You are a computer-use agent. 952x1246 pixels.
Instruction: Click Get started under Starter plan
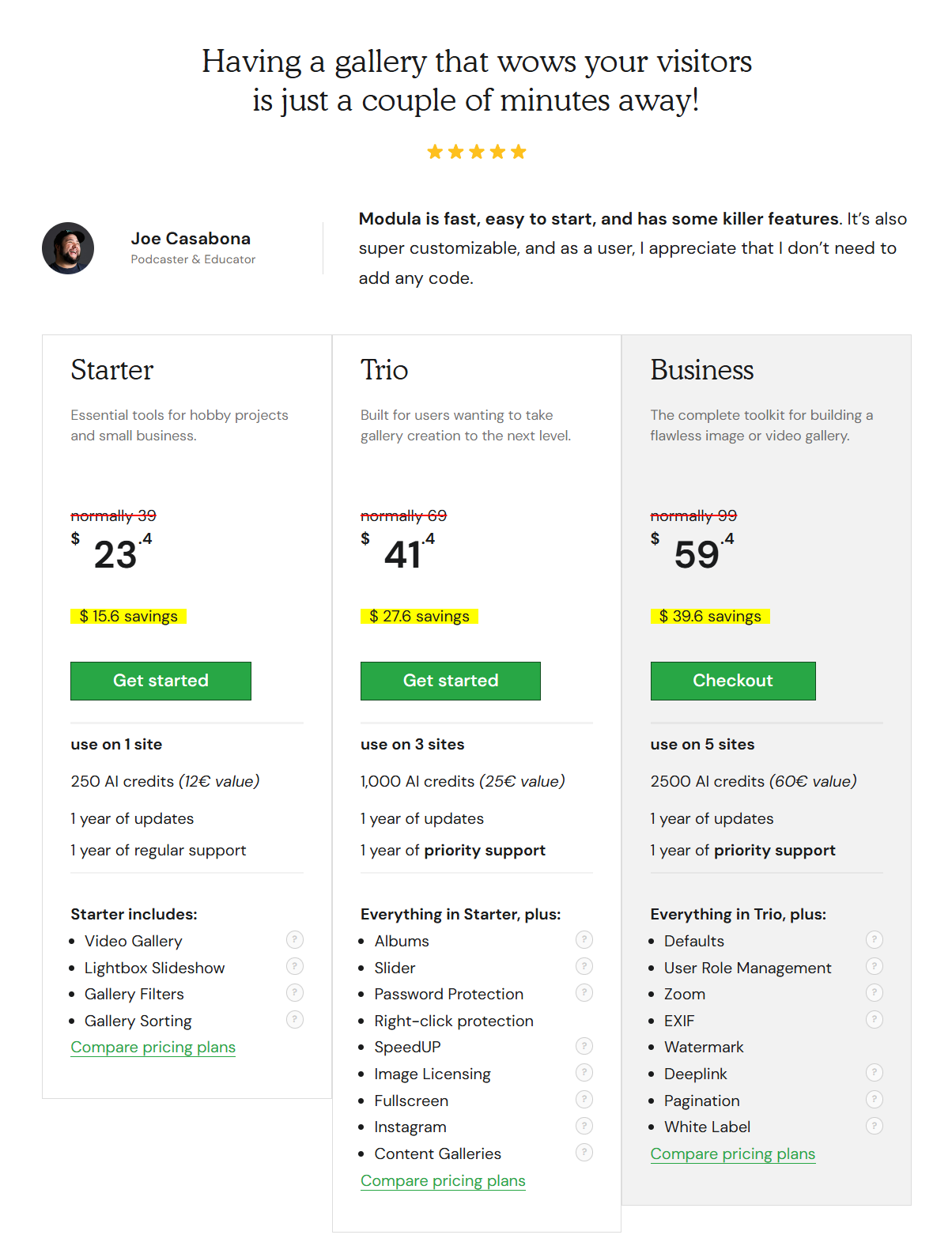tap(161, 681)
